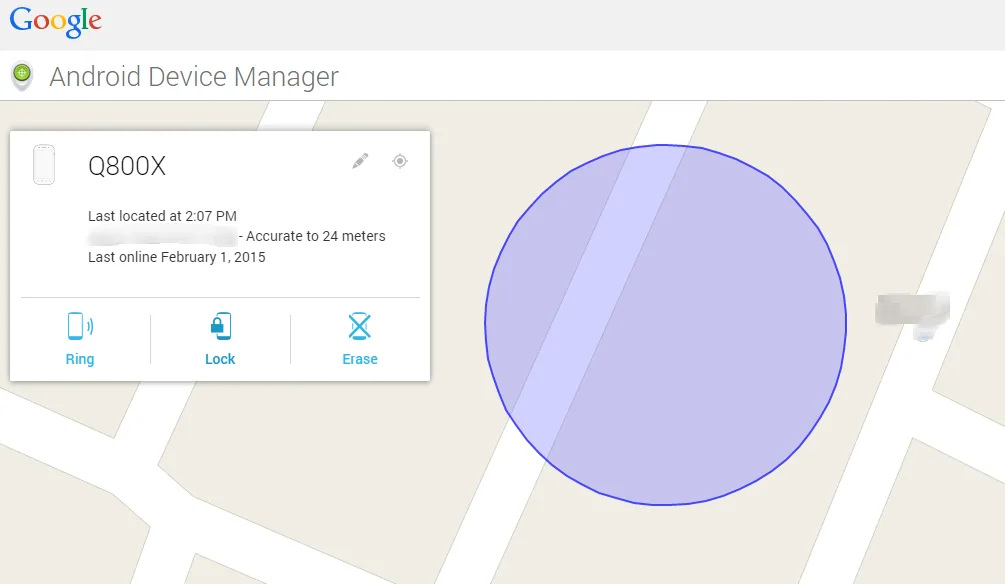This screenshot has width=1005, height=584.
Task: Click the Google logo
Action: click(56, 22)
